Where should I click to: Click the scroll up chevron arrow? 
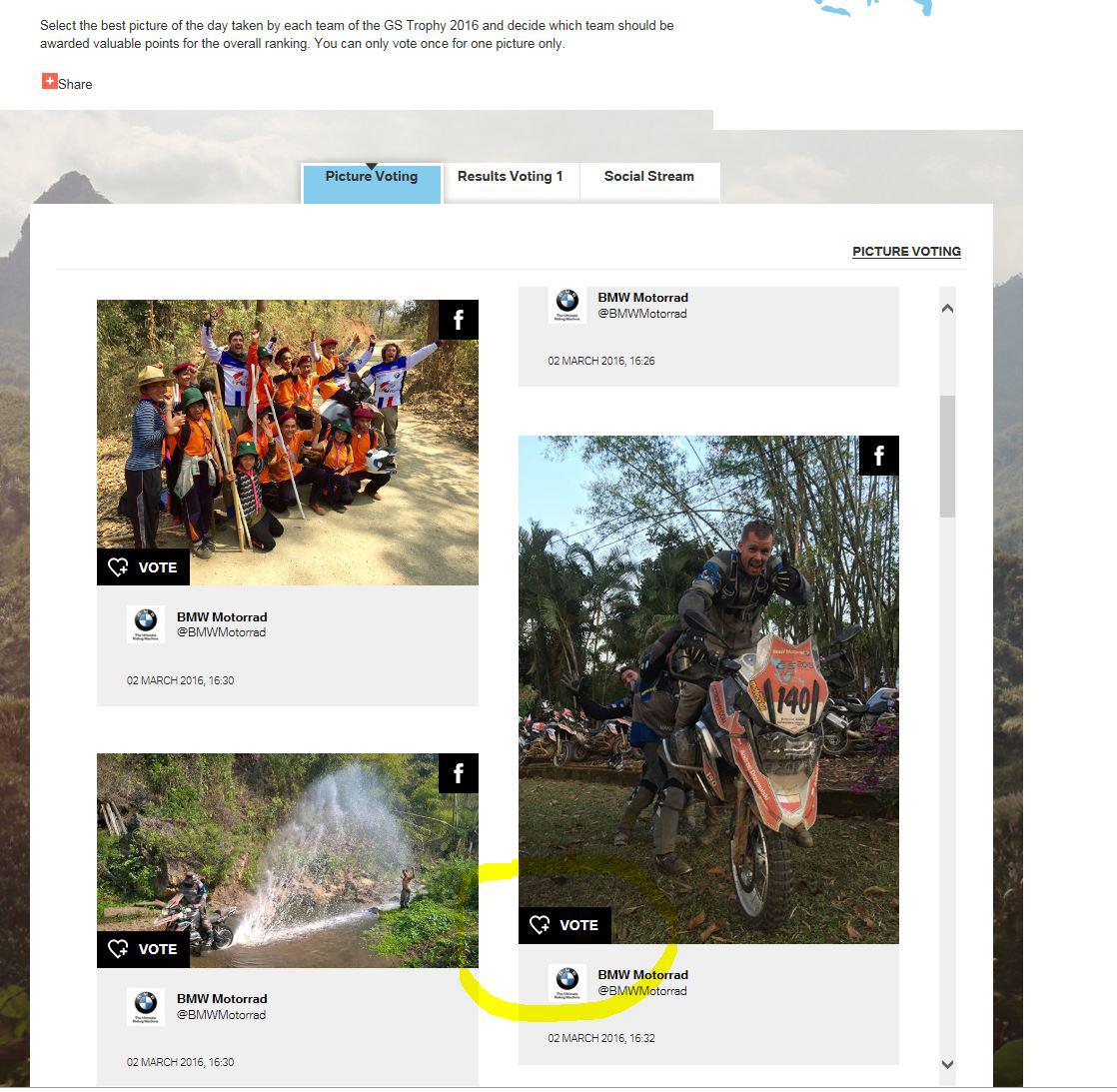pos(947,309)
